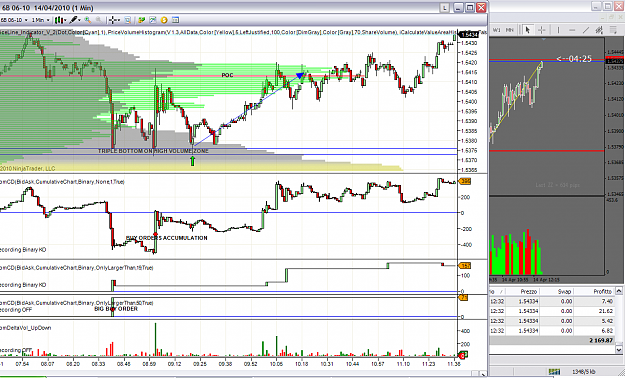
Task: Open chart trader via the green arrows icon
Action: [142, 20]
